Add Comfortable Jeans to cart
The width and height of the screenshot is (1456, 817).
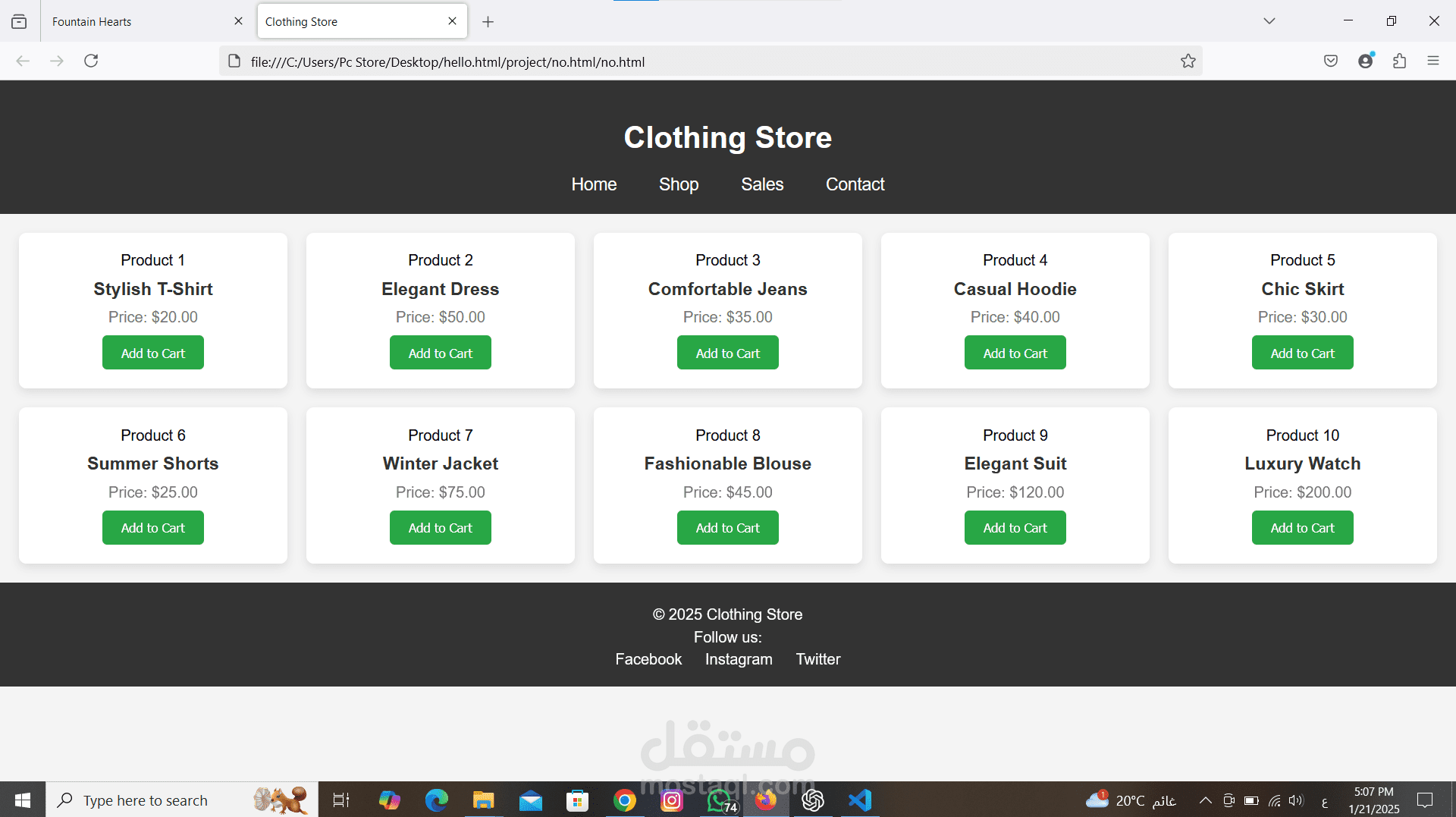pyautogui.click(x=728, y=353)
